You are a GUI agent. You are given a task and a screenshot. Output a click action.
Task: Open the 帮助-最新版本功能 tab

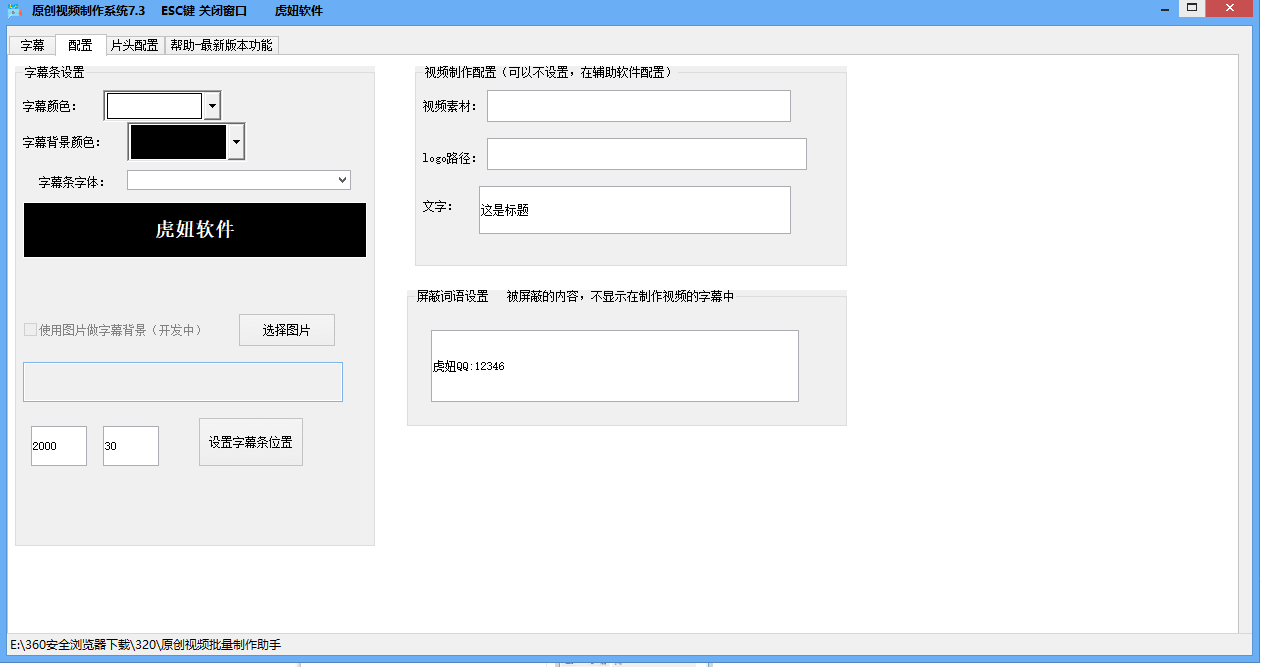[x=221, y=45]
